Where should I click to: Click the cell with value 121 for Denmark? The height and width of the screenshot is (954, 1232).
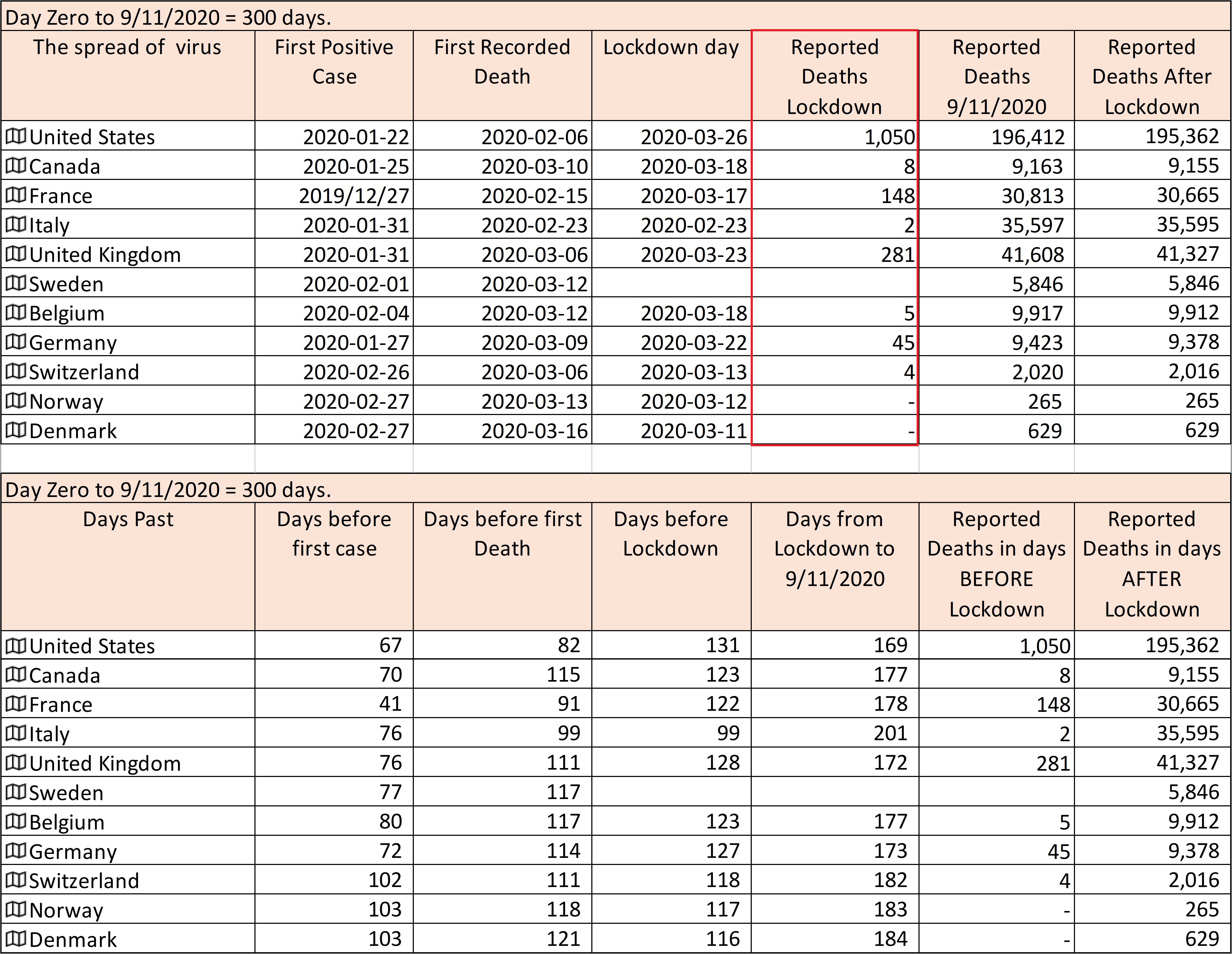(502, 938)
